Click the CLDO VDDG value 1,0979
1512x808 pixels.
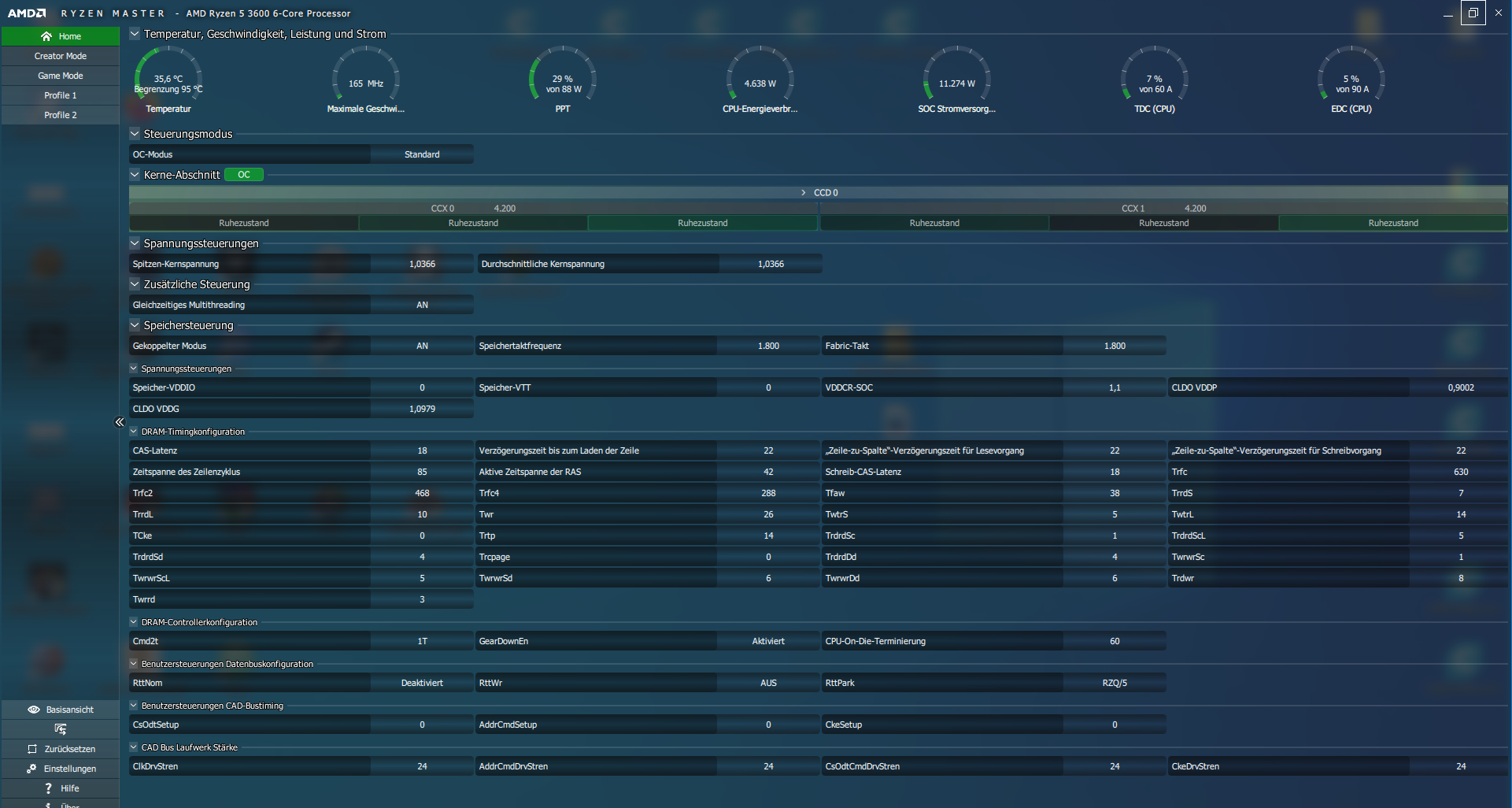(422, 409)
